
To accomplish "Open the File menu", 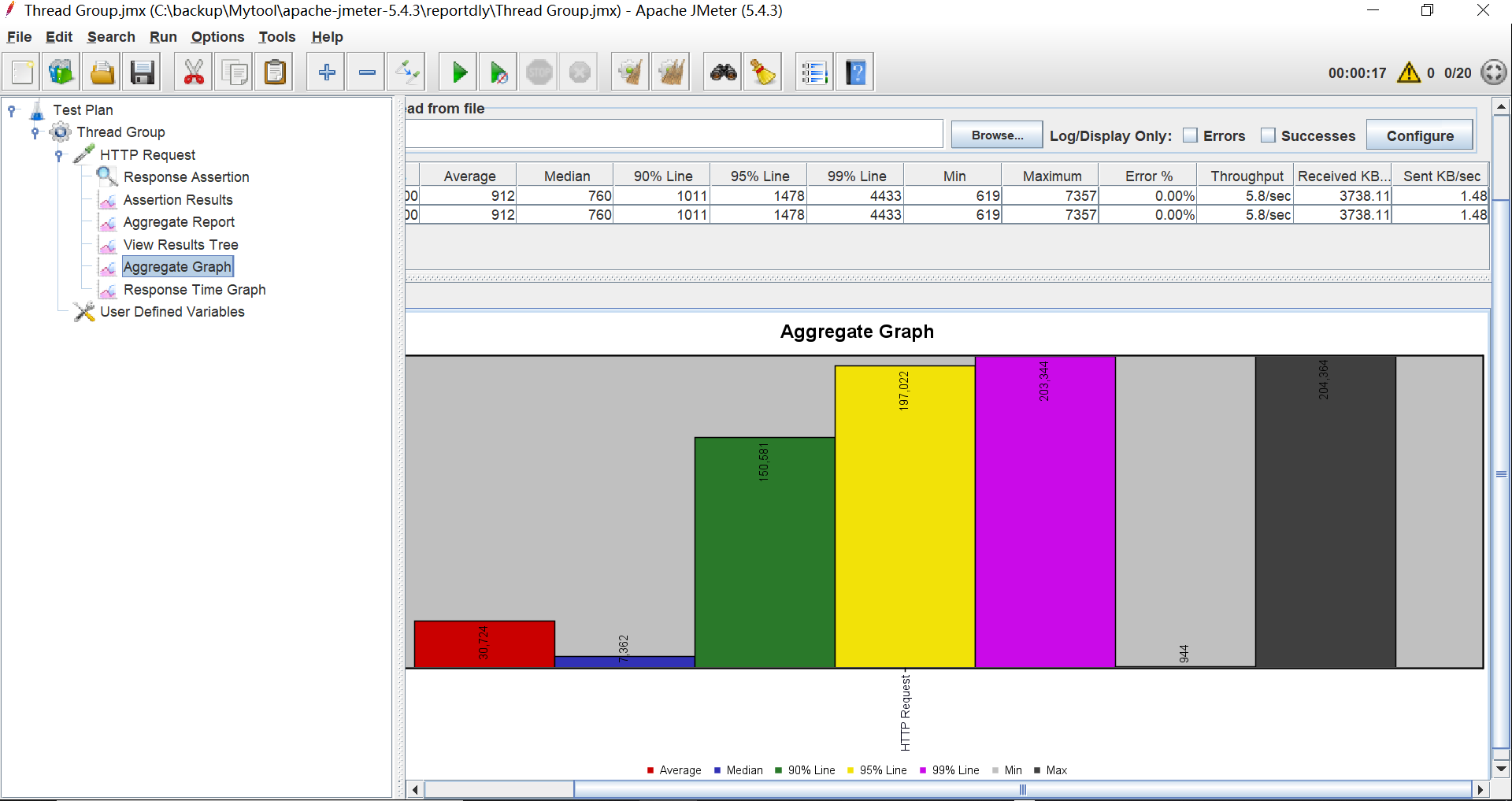I will coord(19,37).
